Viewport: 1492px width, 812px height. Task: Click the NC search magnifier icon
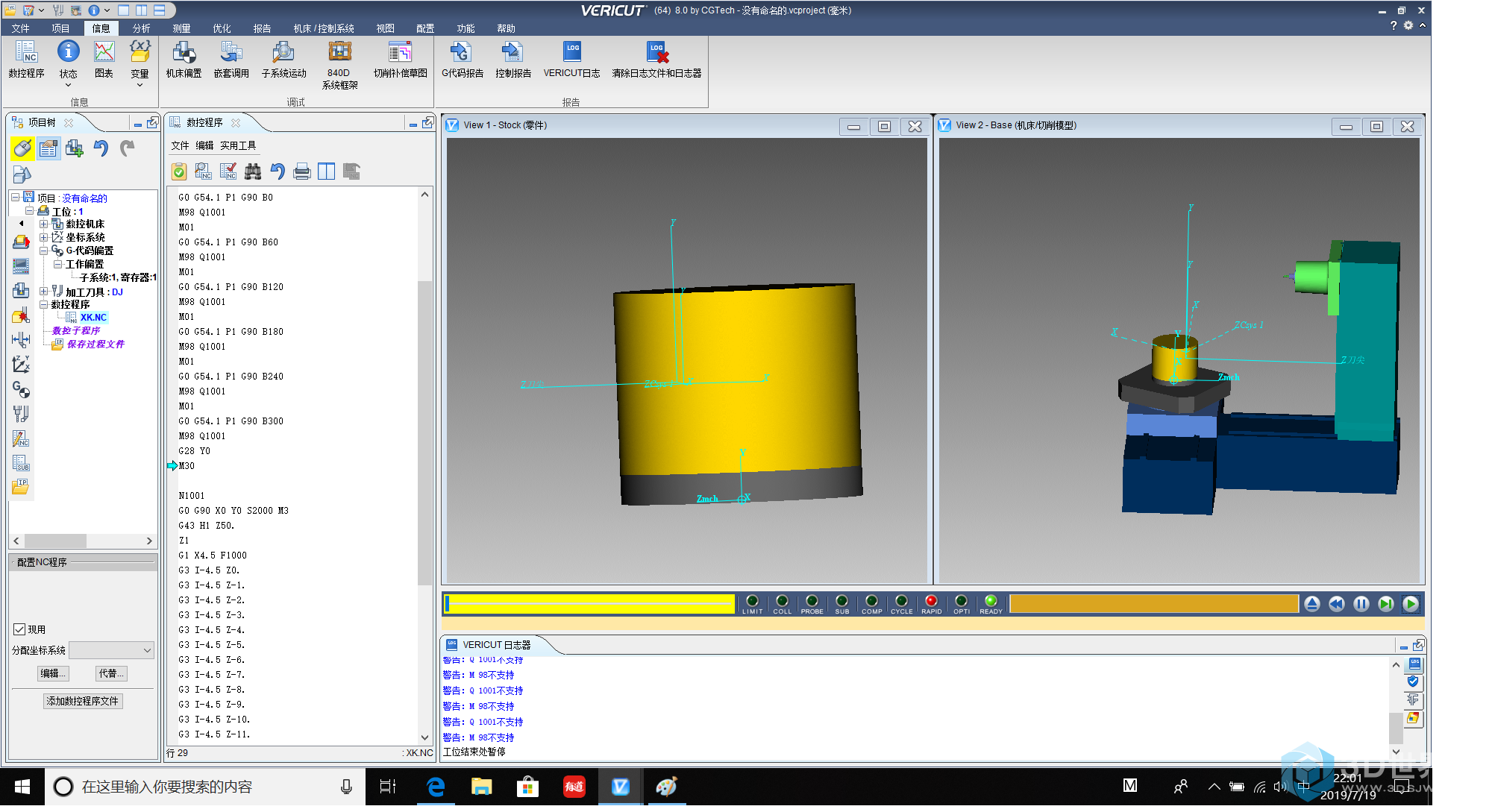point(204,171)
